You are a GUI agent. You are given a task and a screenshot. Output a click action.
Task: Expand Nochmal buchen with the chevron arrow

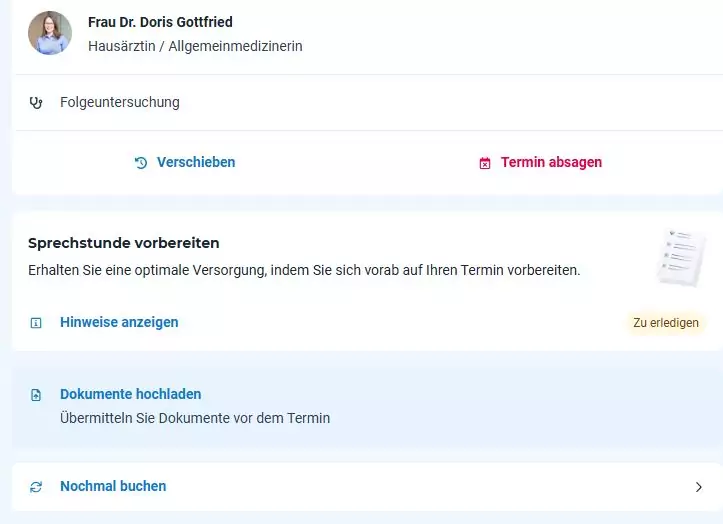point(699,487)
